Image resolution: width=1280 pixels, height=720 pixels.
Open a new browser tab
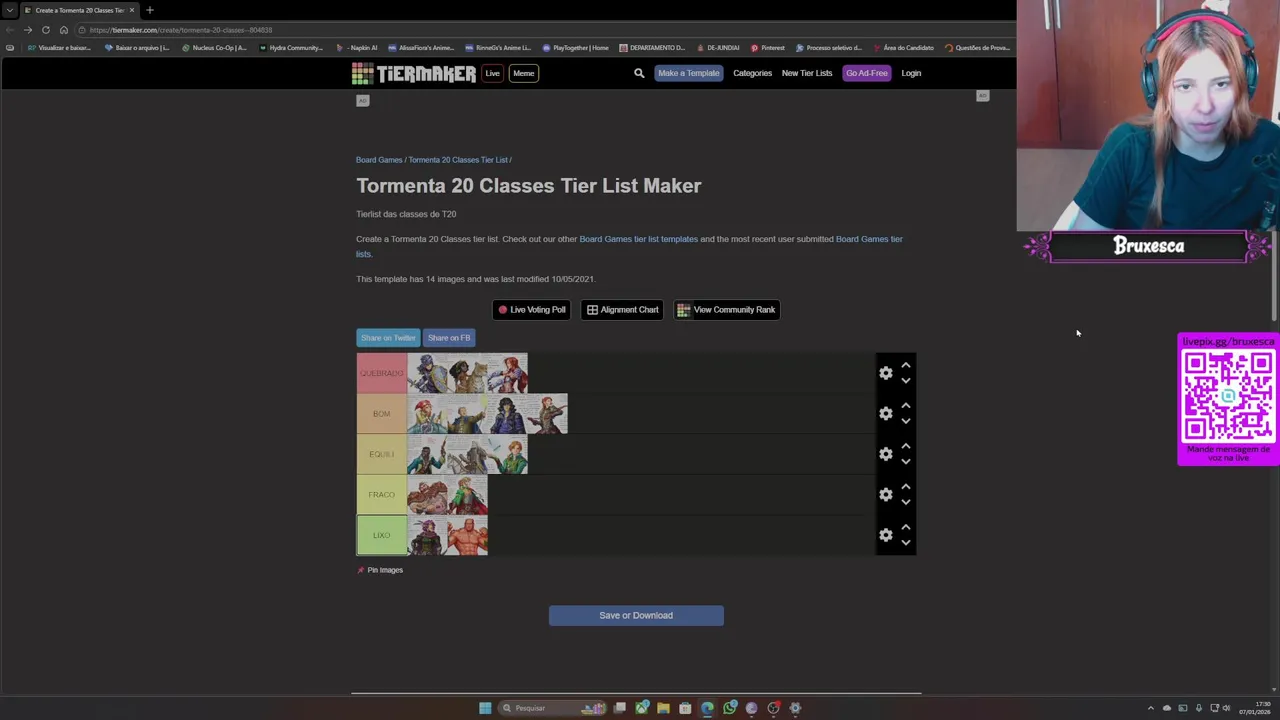pos(149,10)
